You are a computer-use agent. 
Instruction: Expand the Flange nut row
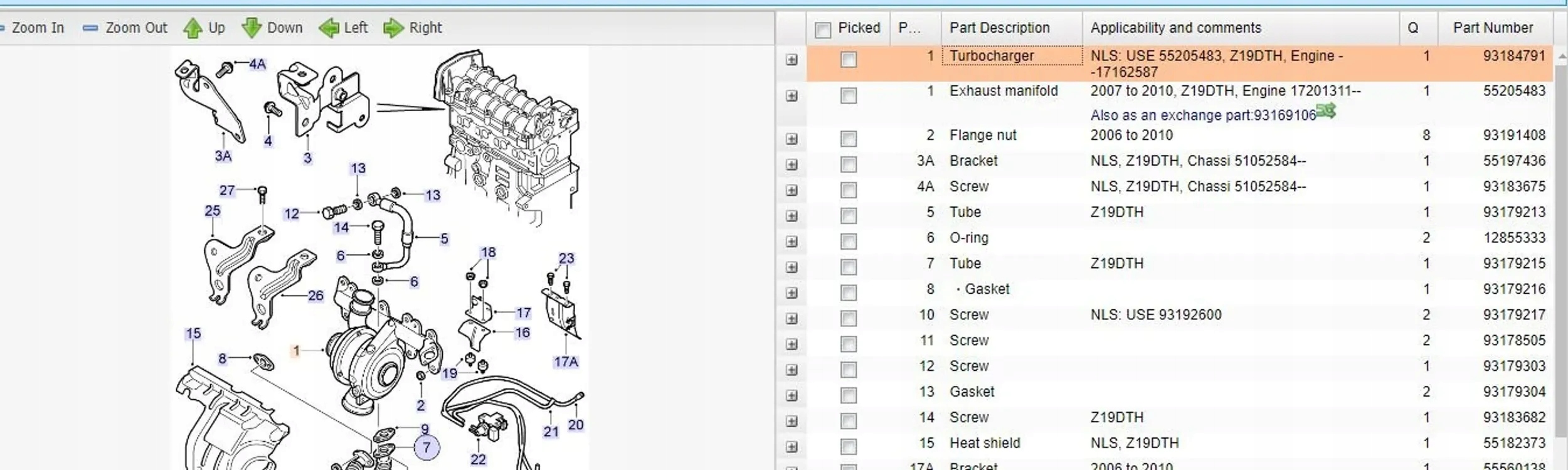point(792,139)
